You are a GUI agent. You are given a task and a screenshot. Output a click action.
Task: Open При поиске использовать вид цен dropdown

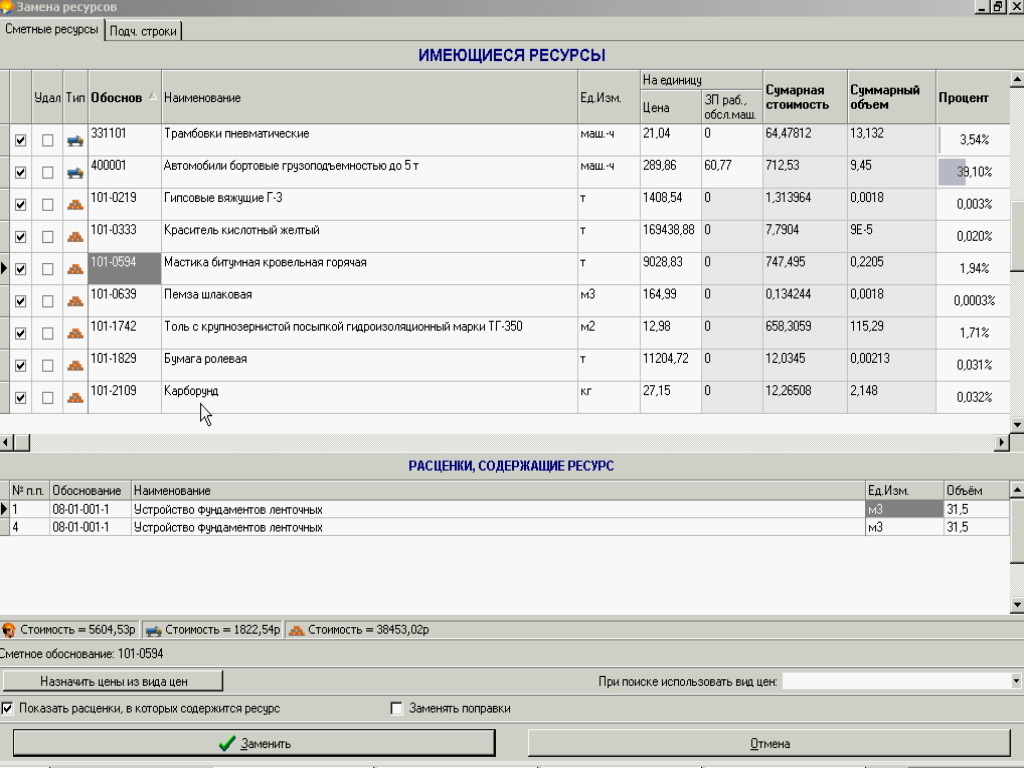1016,681
